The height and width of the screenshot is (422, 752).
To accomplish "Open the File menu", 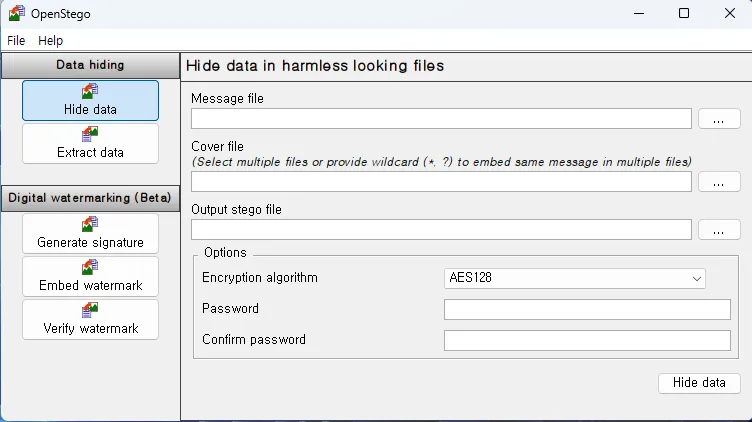I will (x=16, y=41).
